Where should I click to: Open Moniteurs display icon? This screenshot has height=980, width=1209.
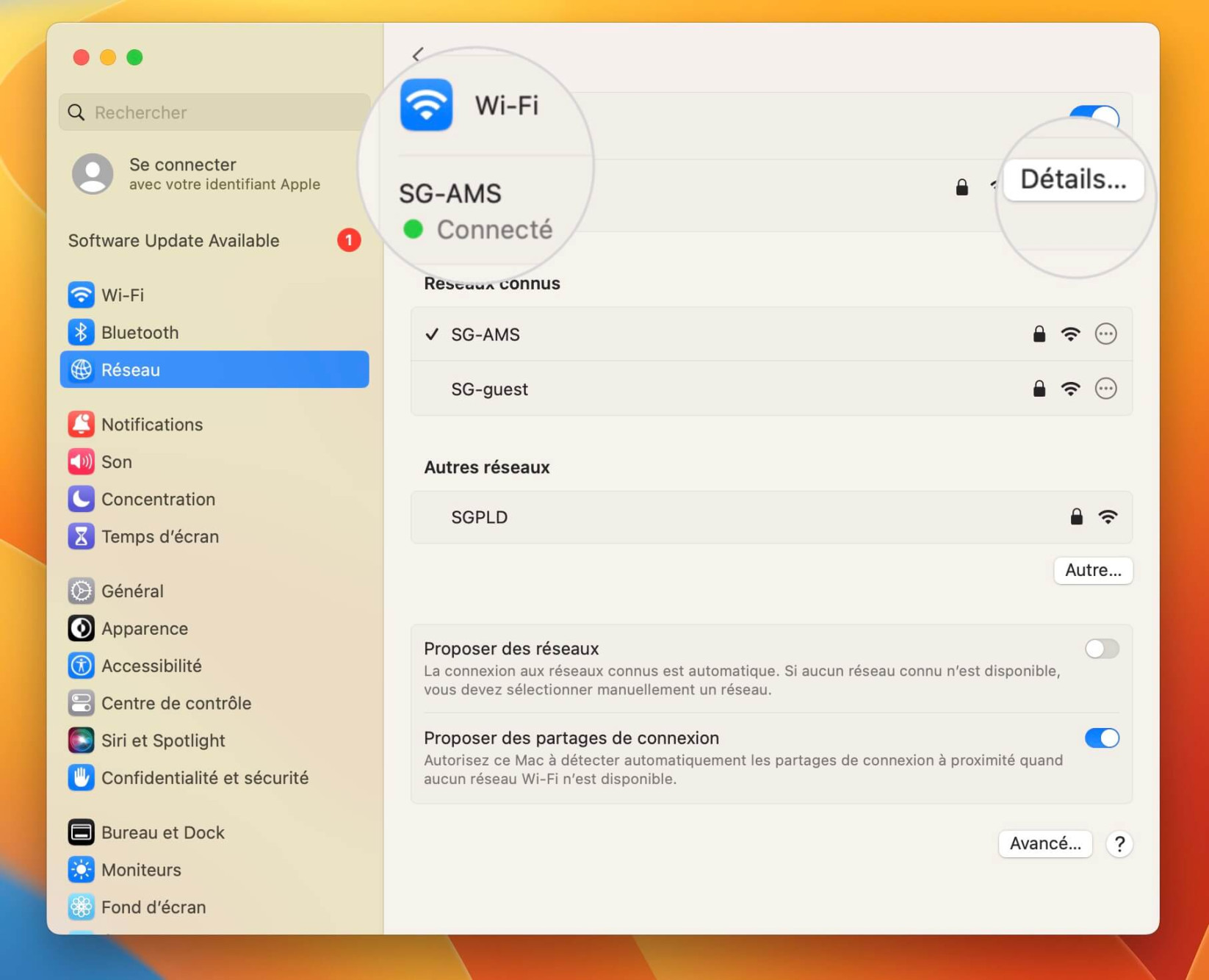(82, 870)
